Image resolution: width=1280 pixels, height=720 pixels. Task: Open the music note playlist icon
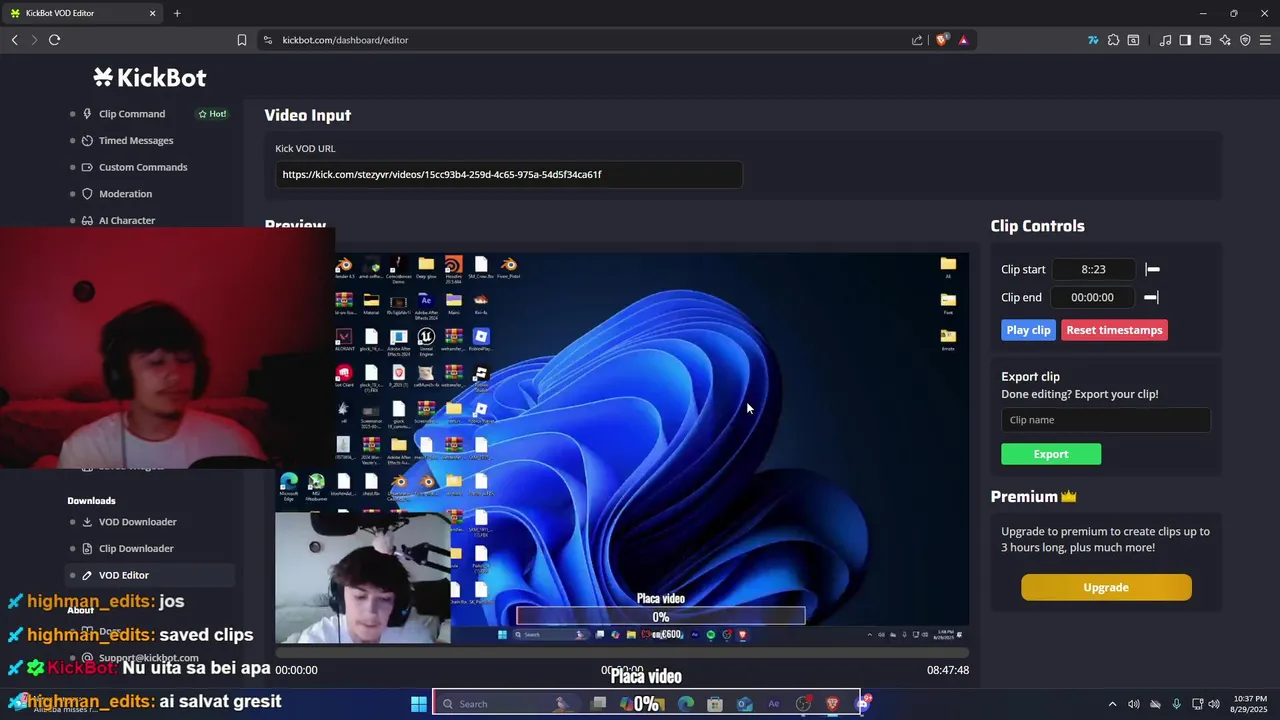1165,40
